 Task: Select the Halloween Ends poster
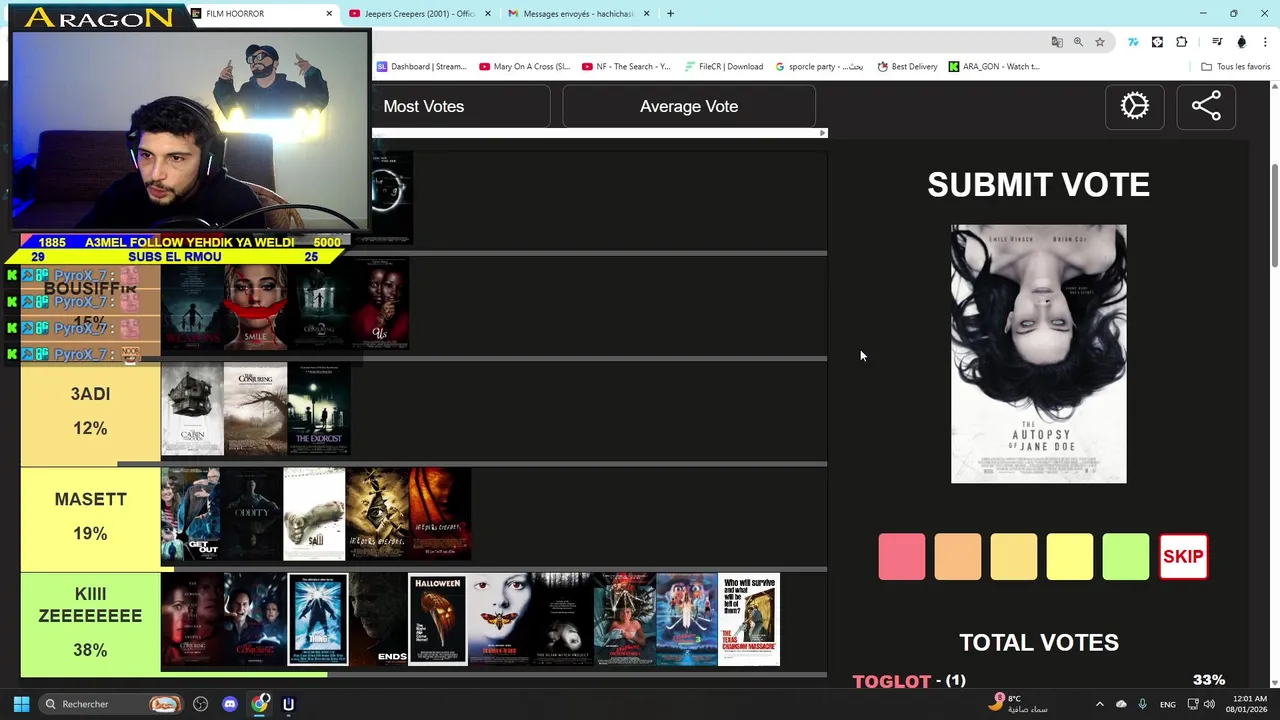pyautogui.click(x=378, y=619)
